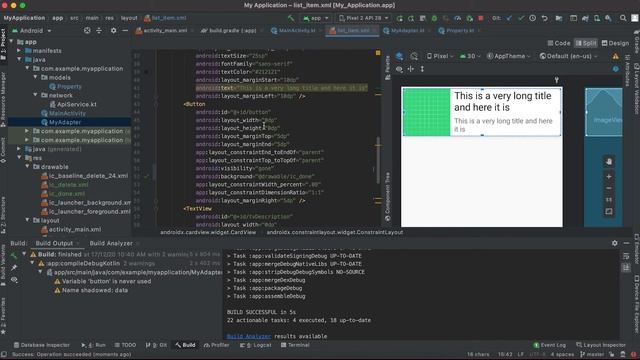Click the Make Project hammer icon
The width and height of the screenshot is (640, 360).
click(x=291, y=18)
